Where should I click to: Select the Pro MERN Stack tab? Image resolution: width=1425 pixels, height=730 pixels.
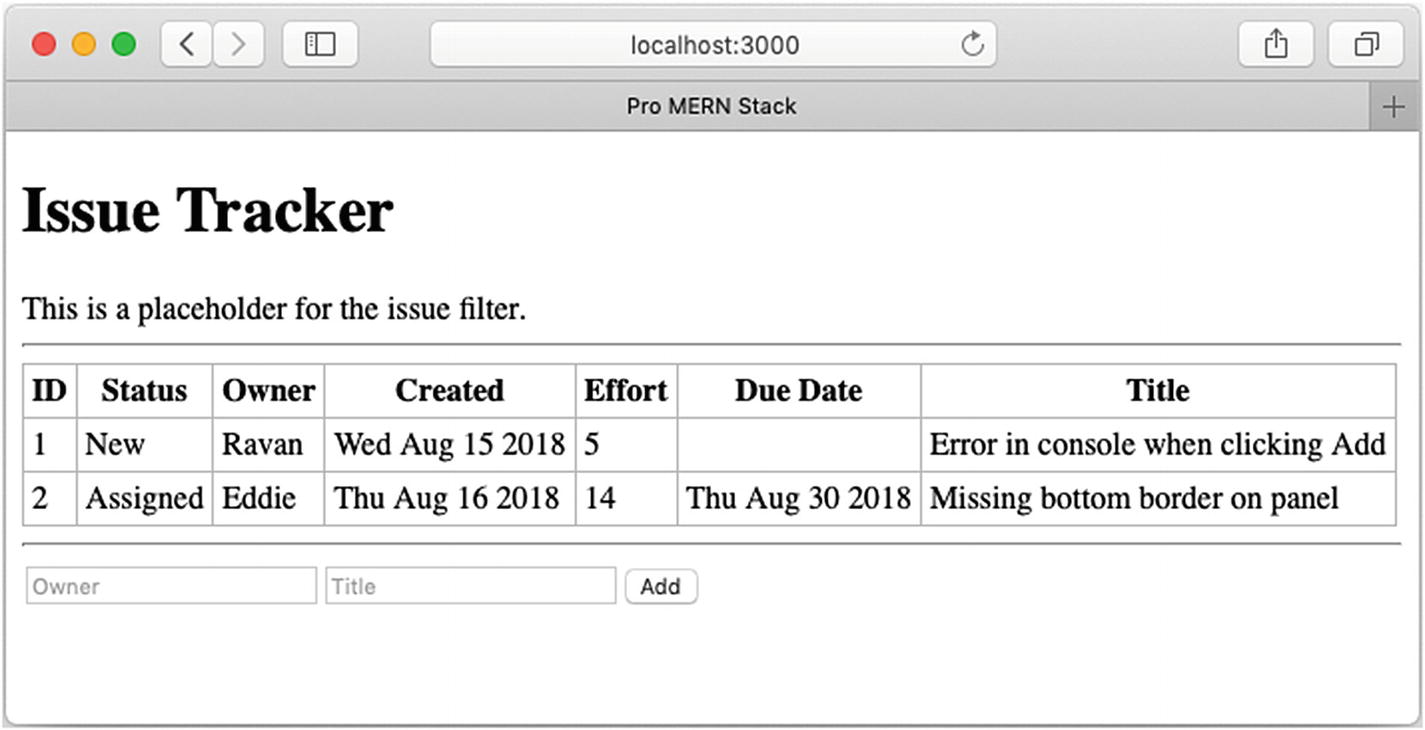pyautogui.click(x=711, y=106)
